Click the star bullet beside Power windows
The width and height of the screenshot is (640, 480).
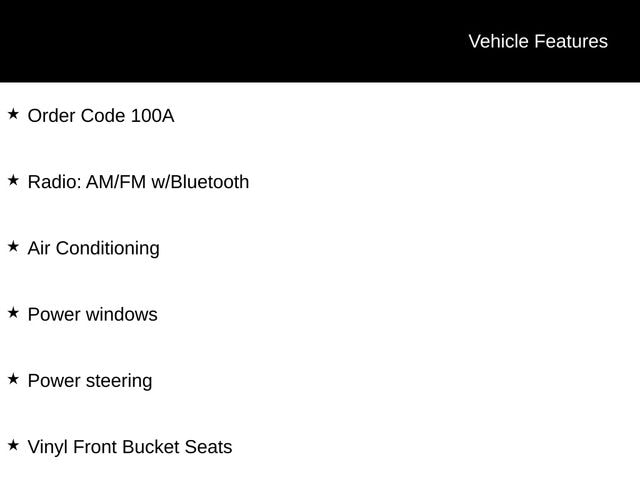point(13,312)
